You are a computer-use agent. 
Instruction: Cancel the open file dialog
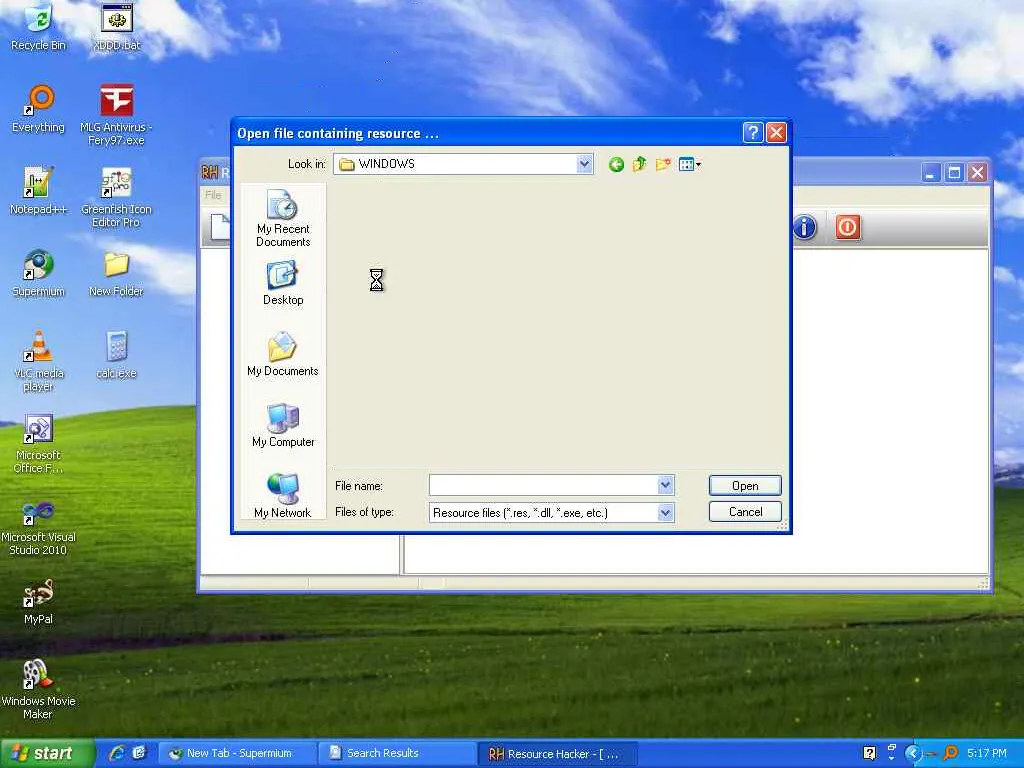[745, 512]
